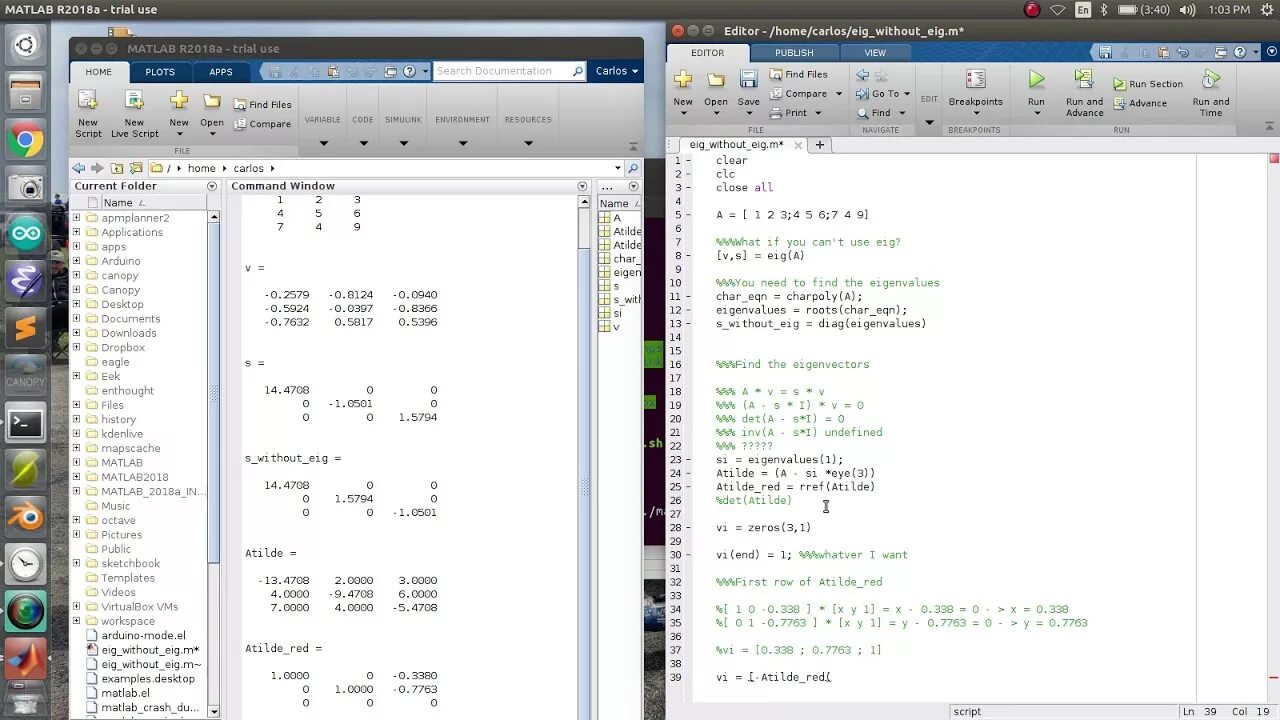Open Compare dropdown arrow in Editor
1280x720 pixels.
838,94
